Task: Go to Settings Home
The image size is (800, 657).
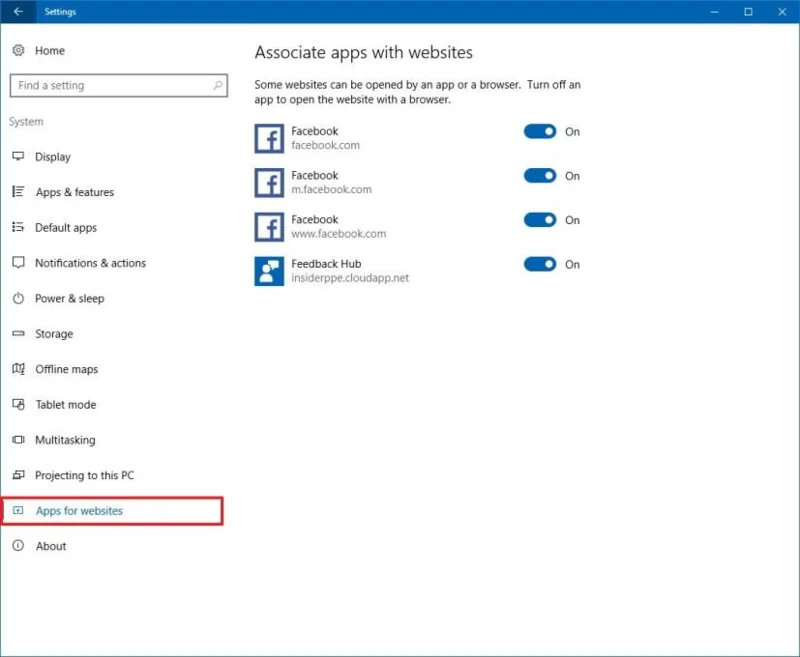Action: pos(49,50)
